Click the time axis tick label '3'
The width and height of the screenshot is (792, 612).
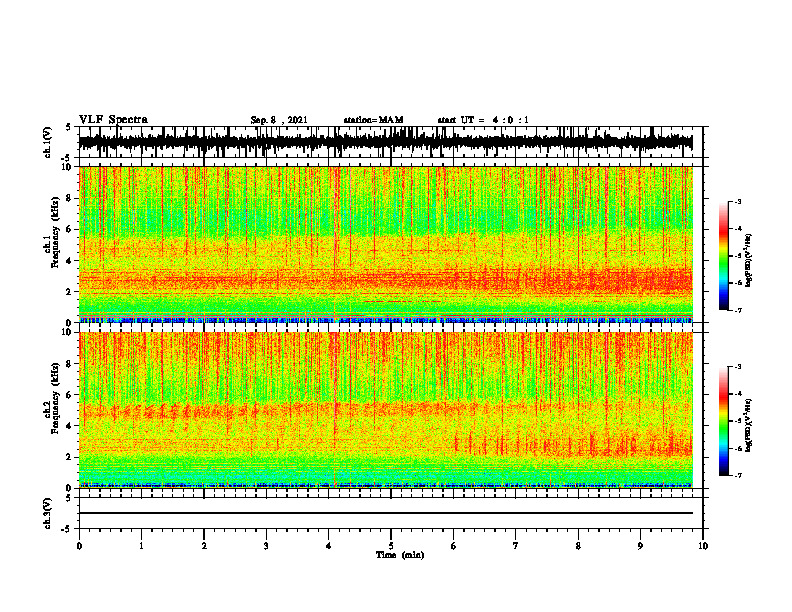click(266, 546)
